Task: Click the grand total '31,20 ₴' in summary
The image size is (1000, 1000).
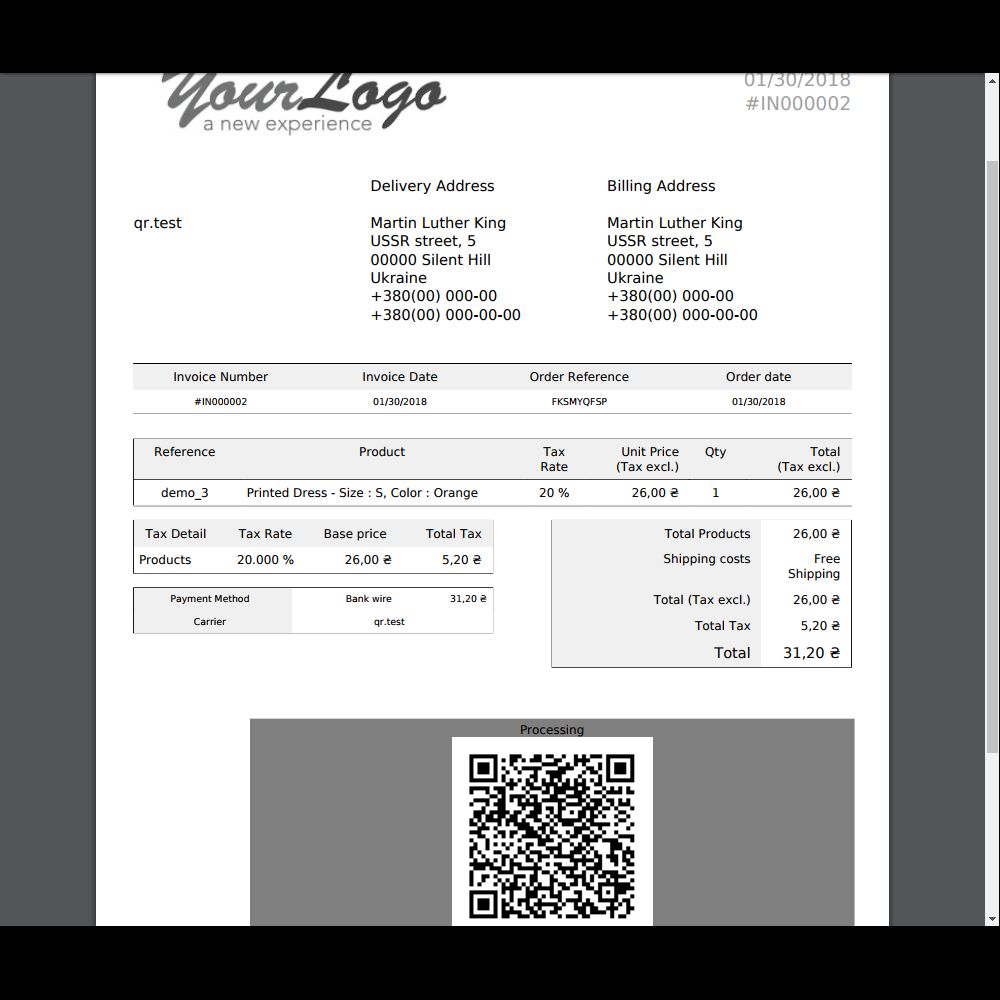Action: coord(811,653)
